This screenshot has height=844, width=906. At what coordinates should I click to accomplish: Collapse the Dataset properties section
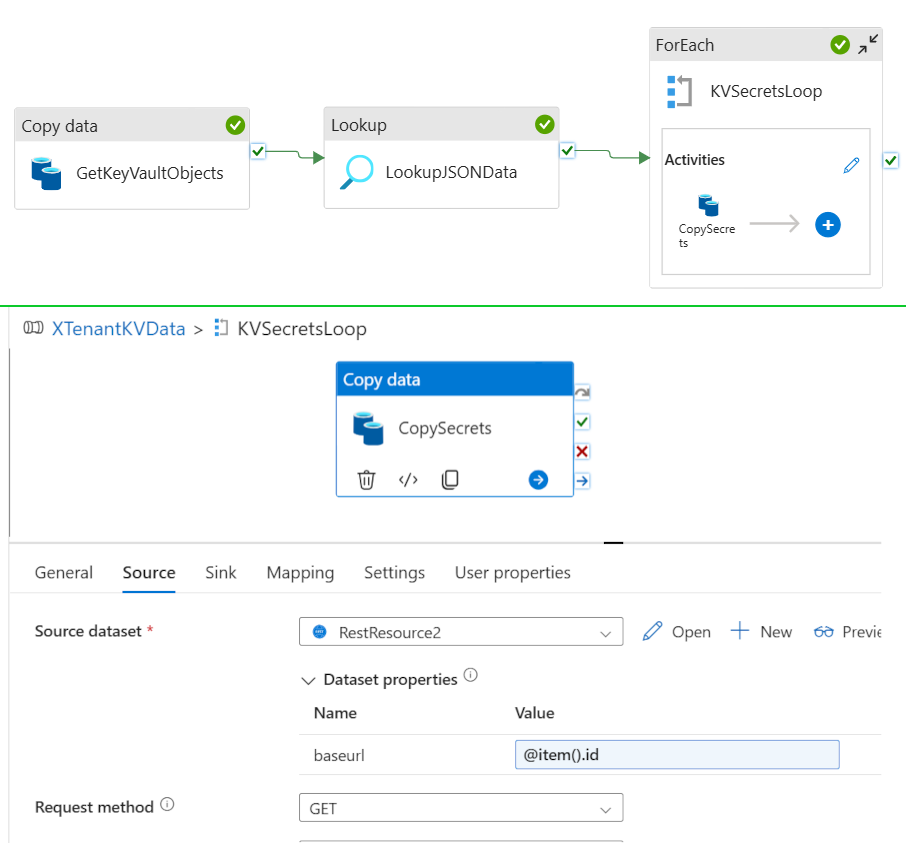click(x=308, y=680)
